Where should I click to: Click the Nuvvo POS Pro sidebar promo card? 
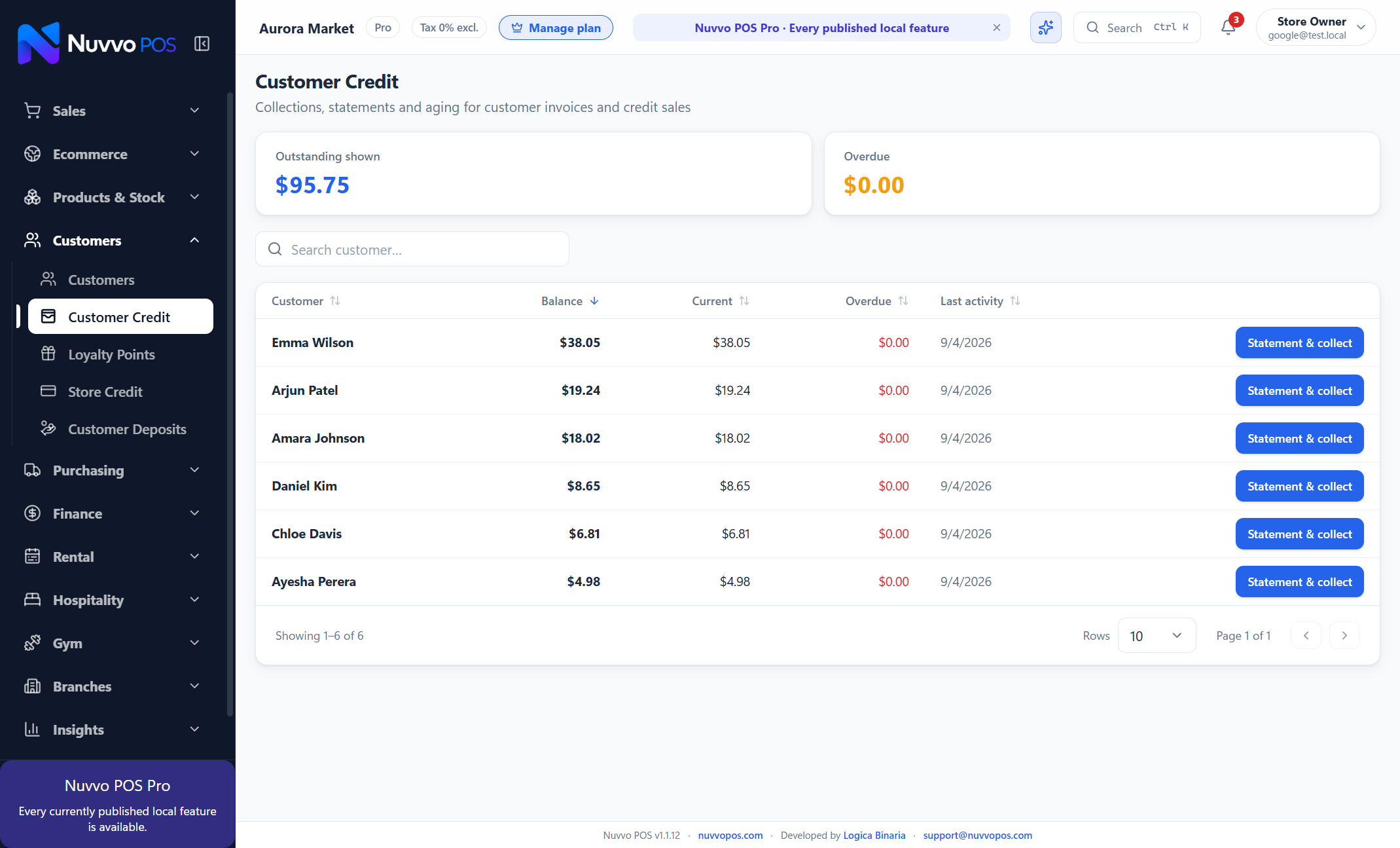[118, 804]
